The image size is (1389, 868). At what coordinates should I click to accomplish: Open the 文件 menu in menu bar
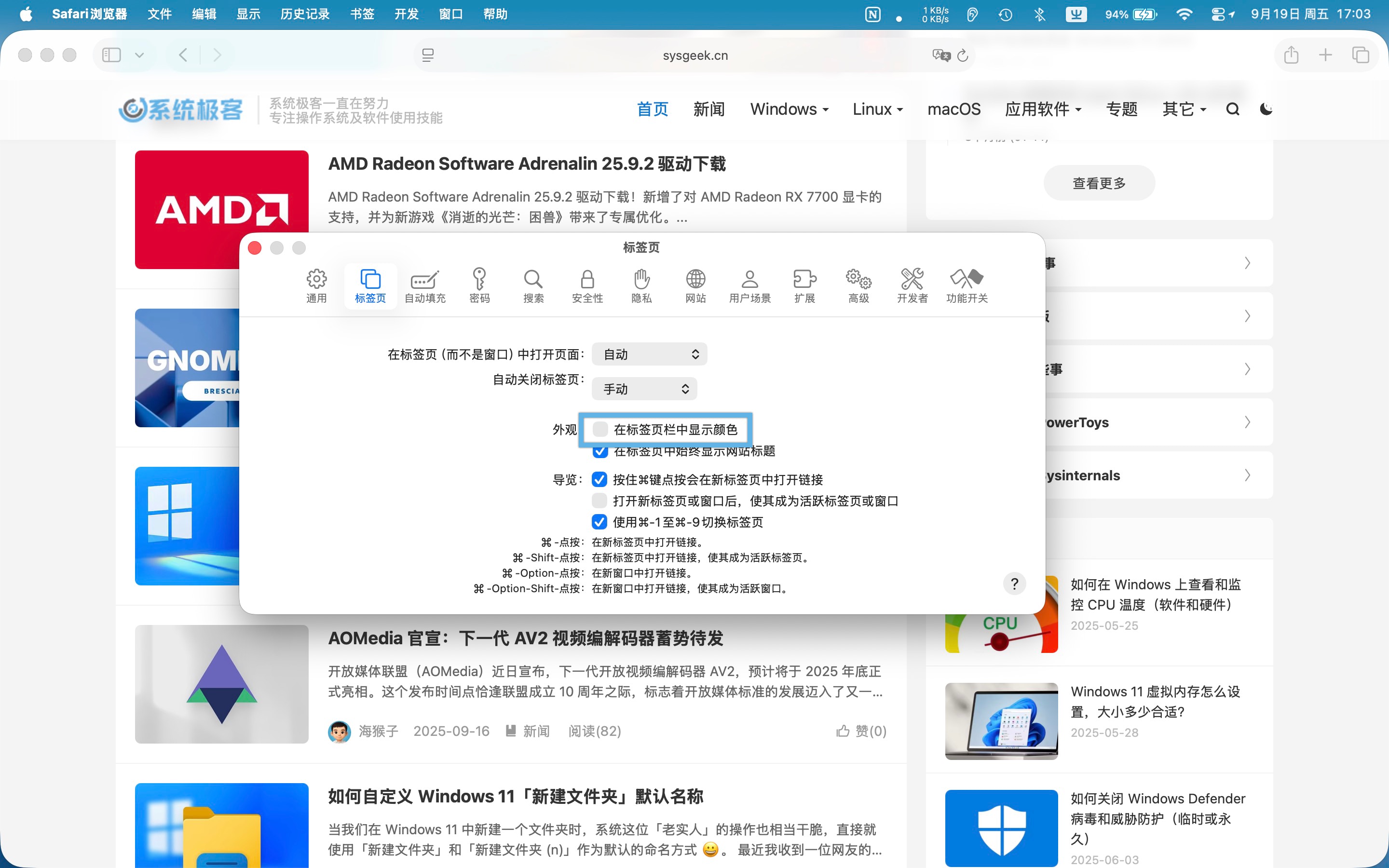160,14
